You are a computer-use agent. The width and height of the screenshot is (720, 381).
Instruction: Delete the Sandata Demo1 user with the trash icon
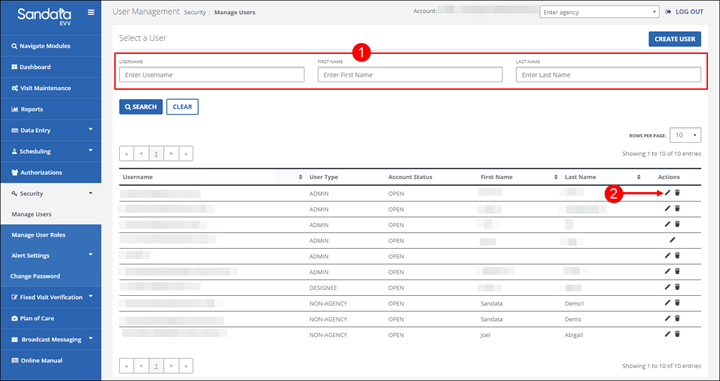677,303
